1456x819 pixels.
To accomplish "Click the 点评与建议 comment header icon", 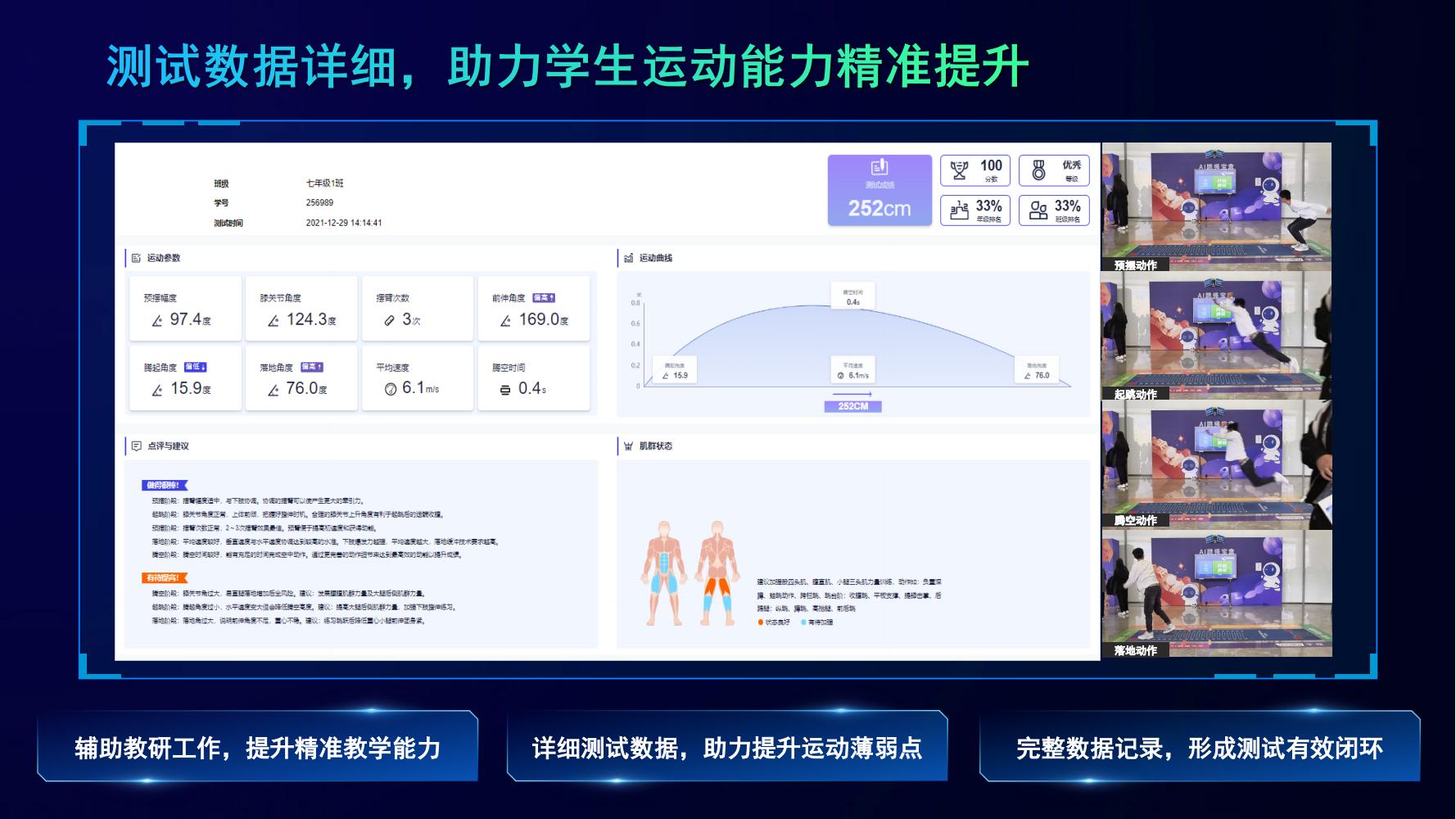I will 136,446.
